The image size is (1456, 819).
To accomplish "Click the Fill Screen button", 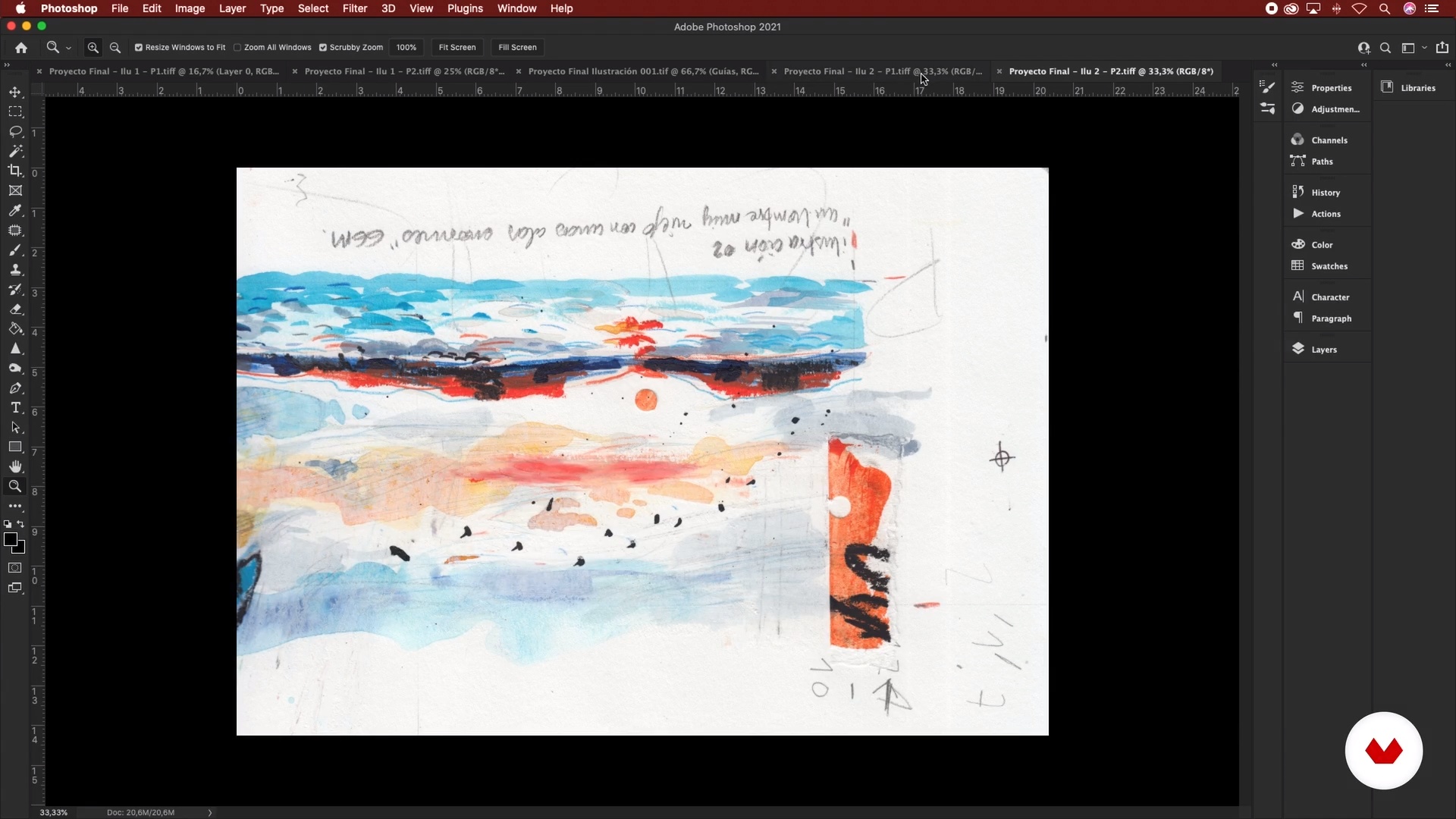I will [x=517, y=47].
